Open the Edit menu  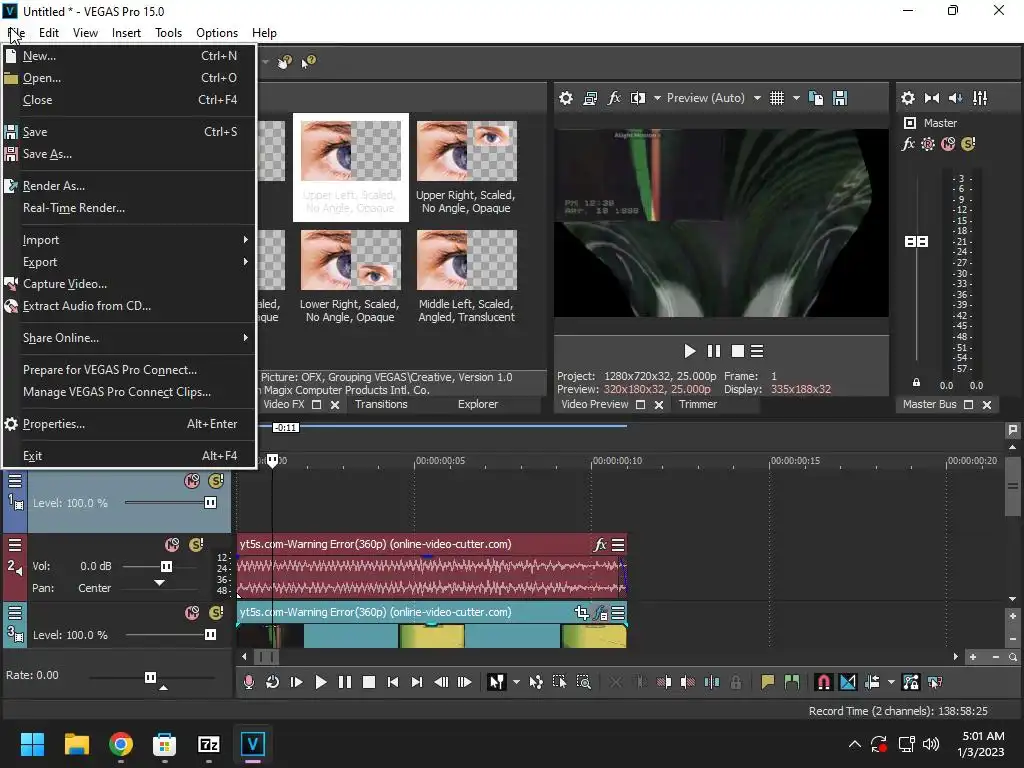(48, 33)
